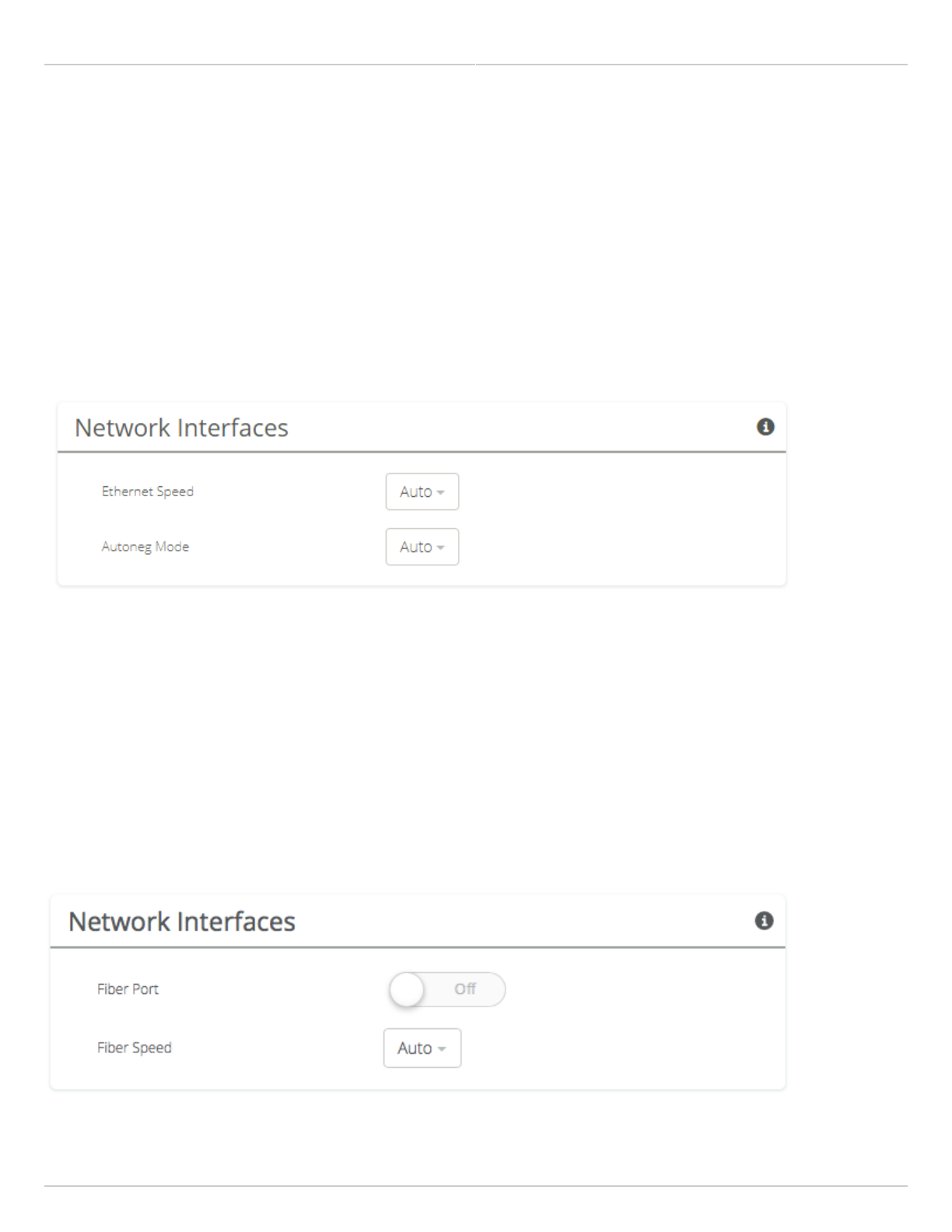Click Auto text in Ethernet Speed selector
Screen dimensions: 952x1232
coord(415,492)
